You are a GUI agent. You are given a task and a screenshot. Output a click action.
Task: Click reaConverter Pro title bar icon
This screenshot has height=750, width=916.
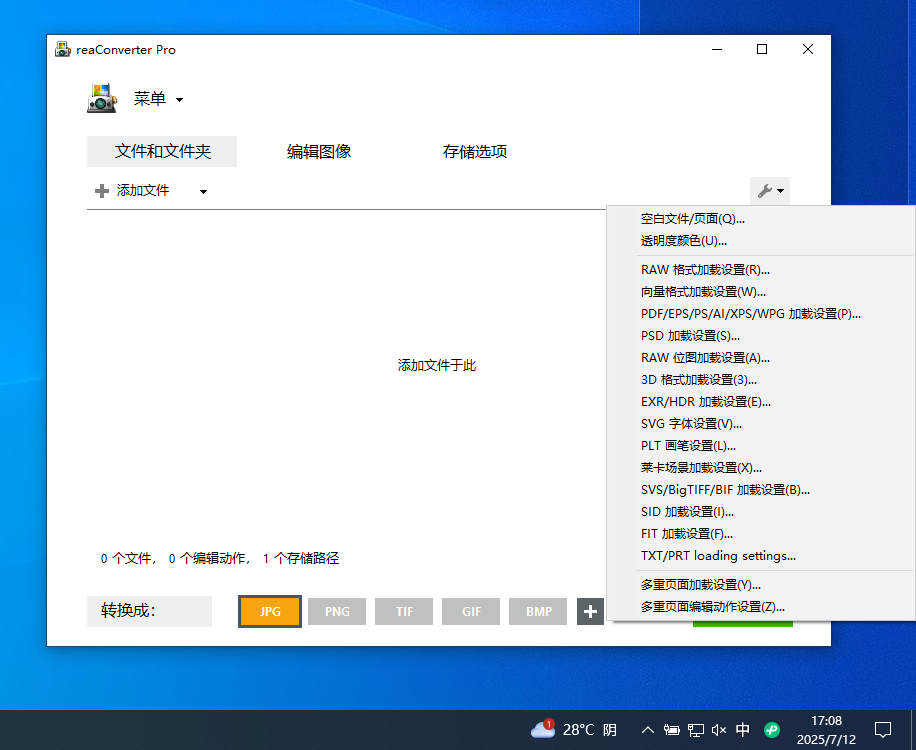tap(63, 50)
